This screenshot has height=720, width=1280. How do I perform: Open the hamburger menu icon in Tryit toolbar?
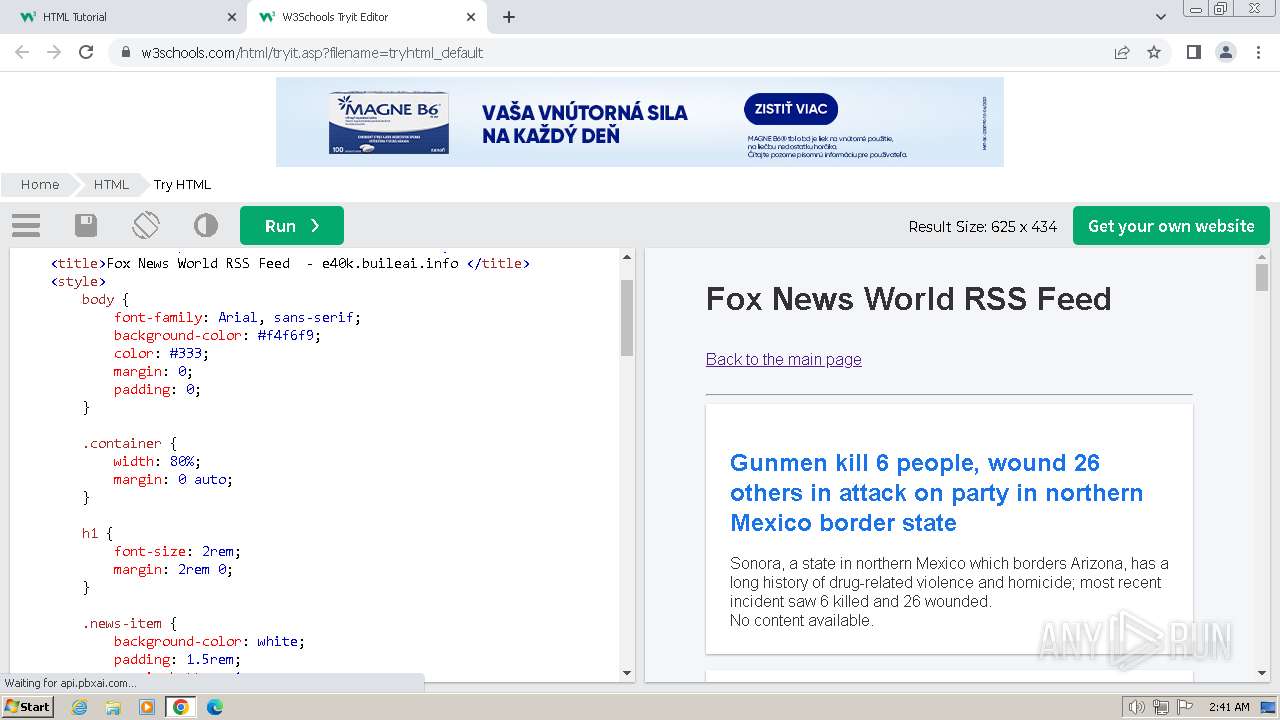26,226
